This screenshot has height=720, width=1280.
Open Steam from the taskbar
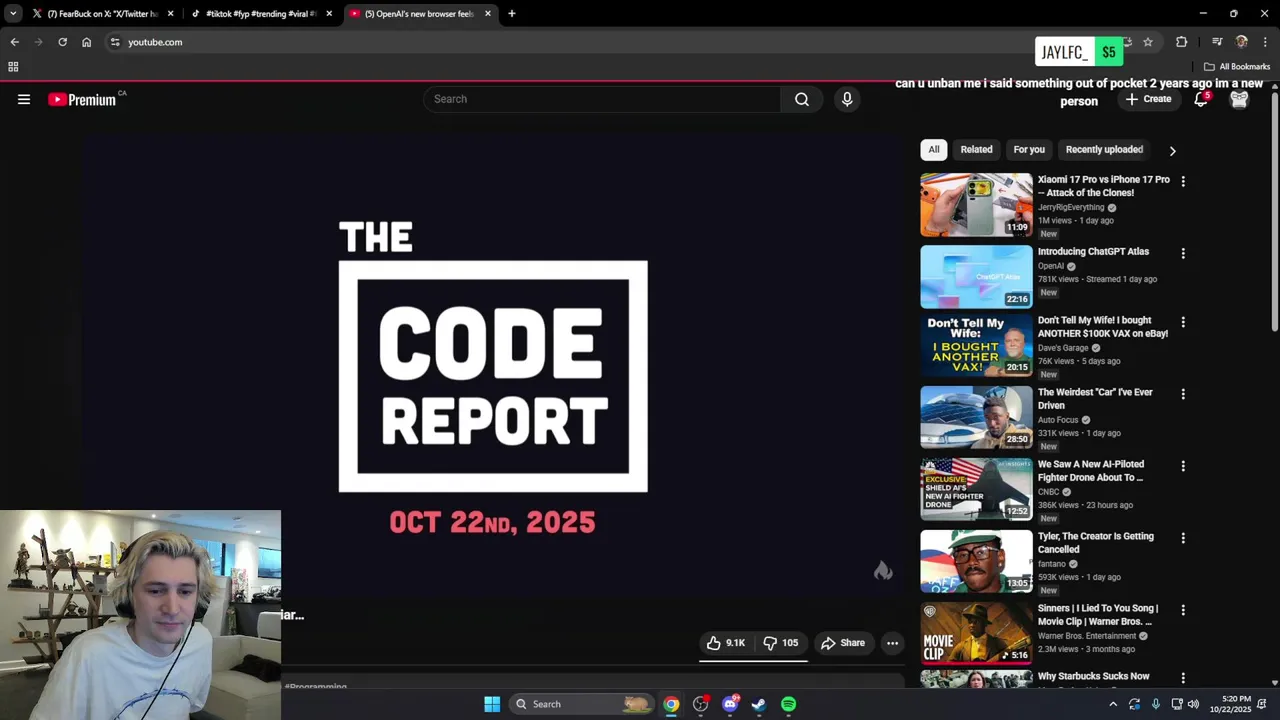(759, 704)
